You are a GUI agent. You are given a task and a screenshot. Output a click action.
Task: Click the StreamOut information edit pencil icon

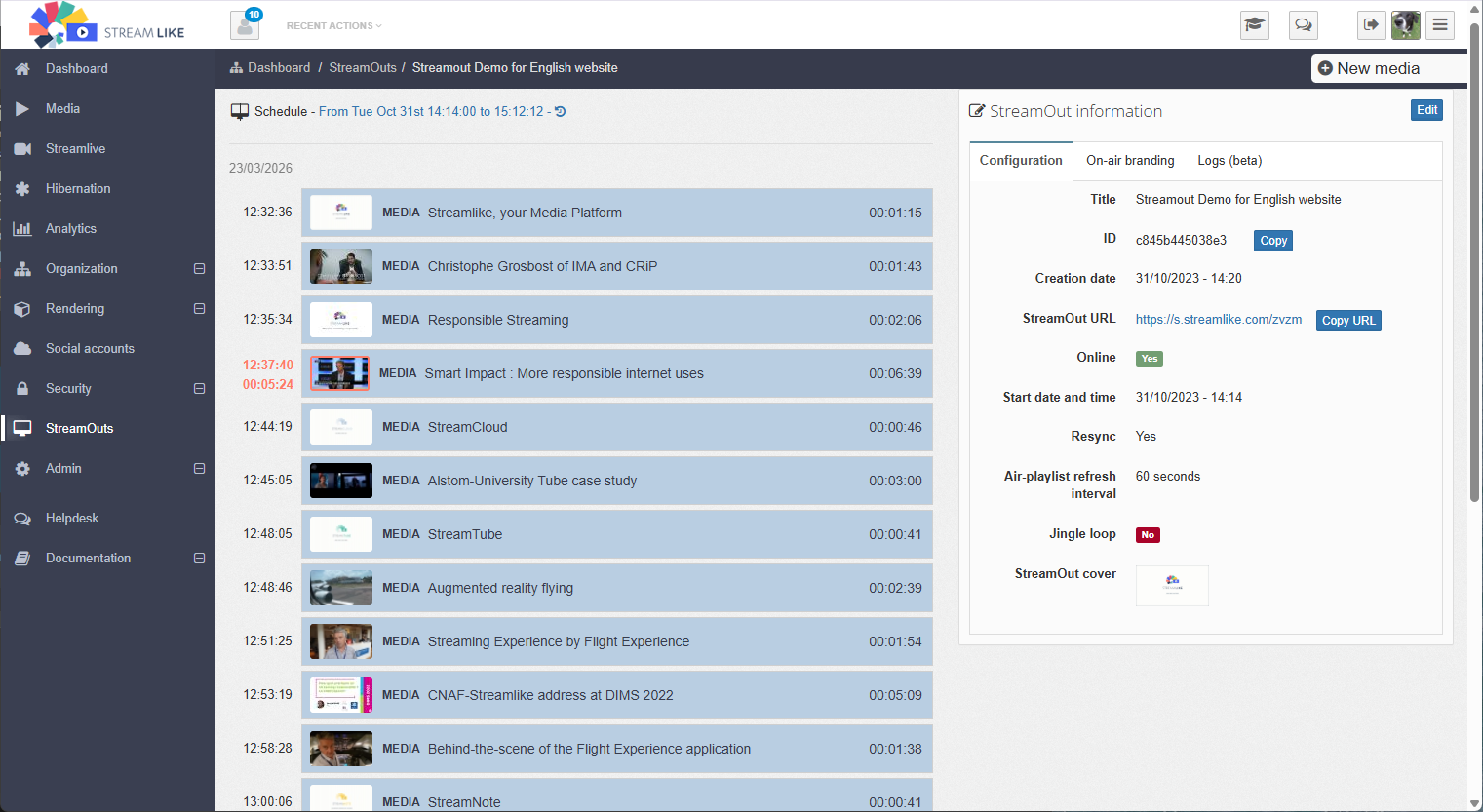pos(976,111)
